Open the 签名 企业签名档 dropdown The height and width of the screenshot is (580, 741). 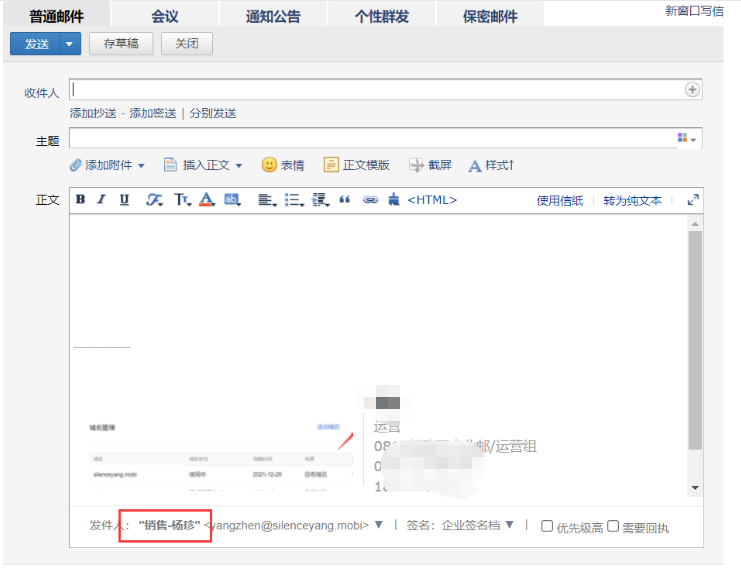point(509,525)
